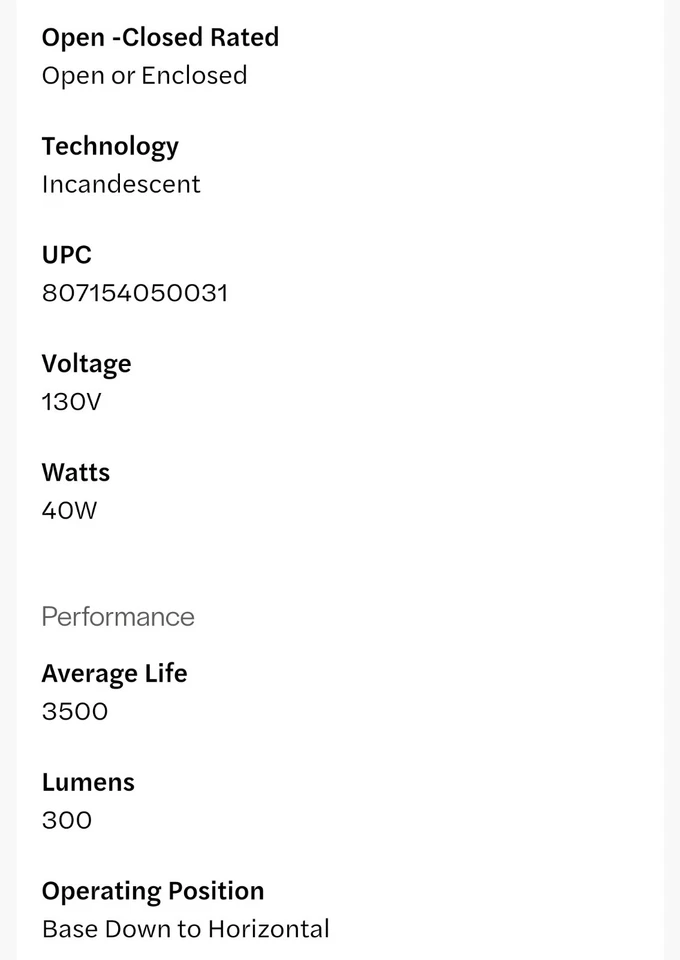Click the Average Life label
680x960 pixels.
114,674
